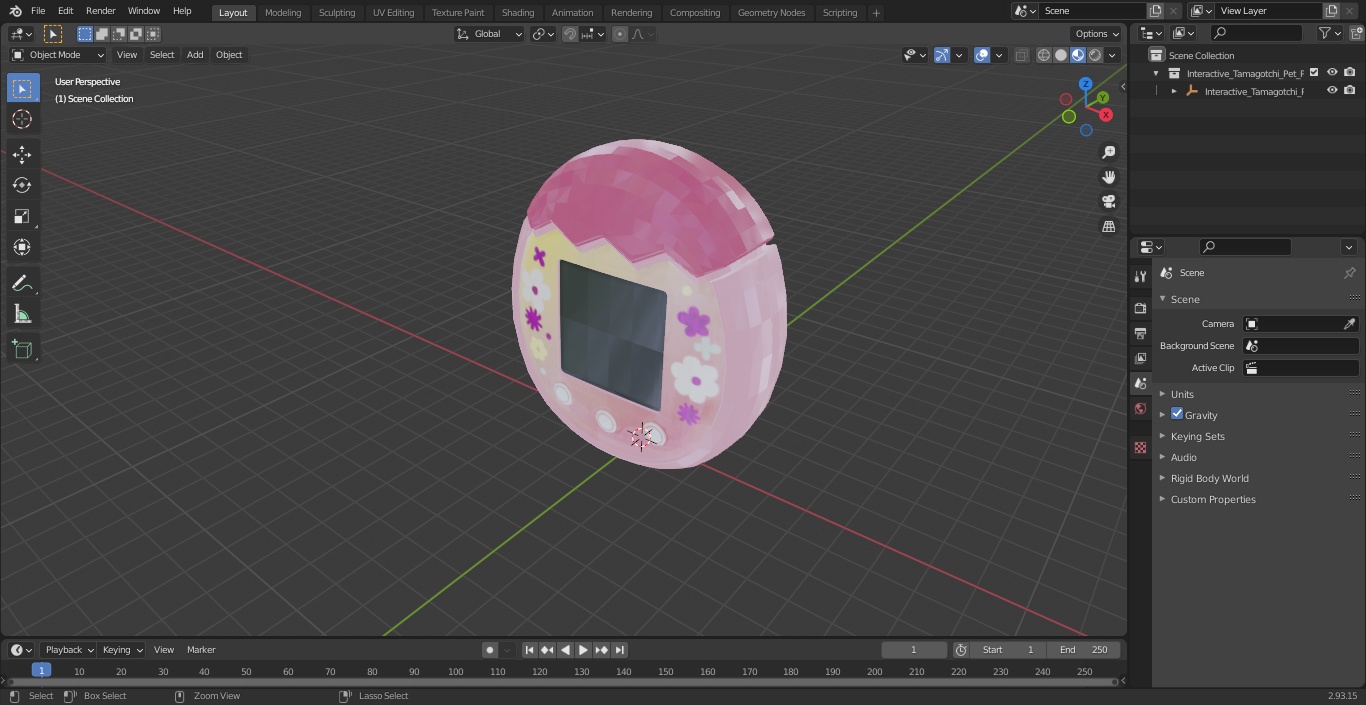Switch to rendered viewport shading

(1095, 55)
